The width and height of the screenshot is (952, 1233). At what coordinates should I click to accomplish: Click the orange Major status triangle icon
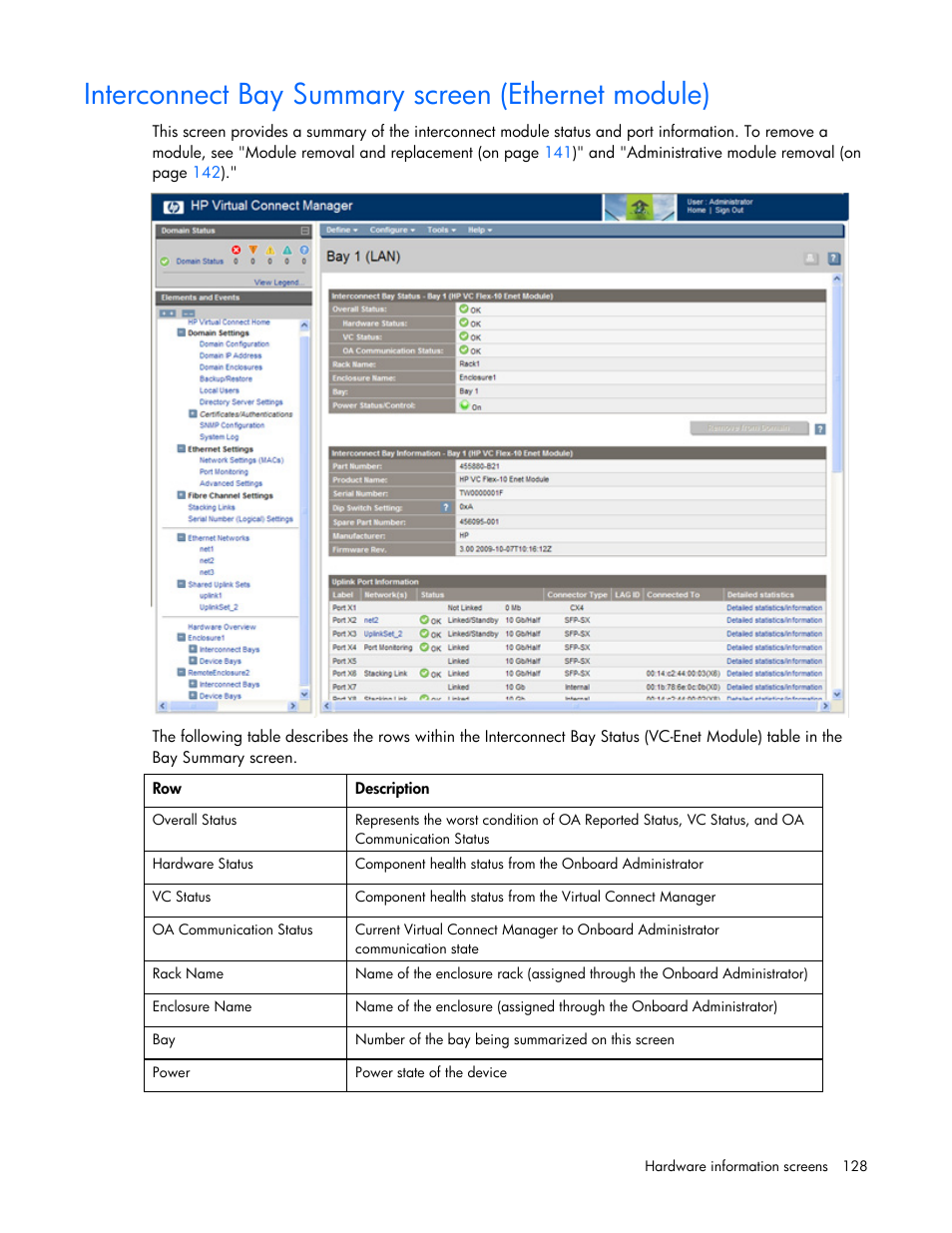click(x=253, y=250)
